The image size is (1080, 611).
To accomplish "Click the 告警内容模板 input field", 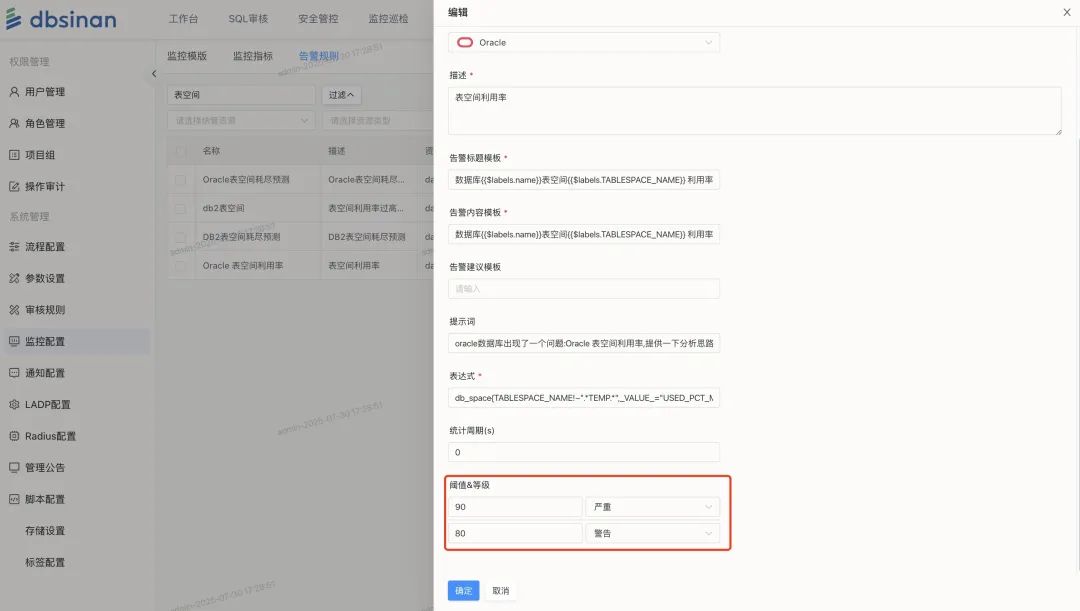I will coord(583,234).
